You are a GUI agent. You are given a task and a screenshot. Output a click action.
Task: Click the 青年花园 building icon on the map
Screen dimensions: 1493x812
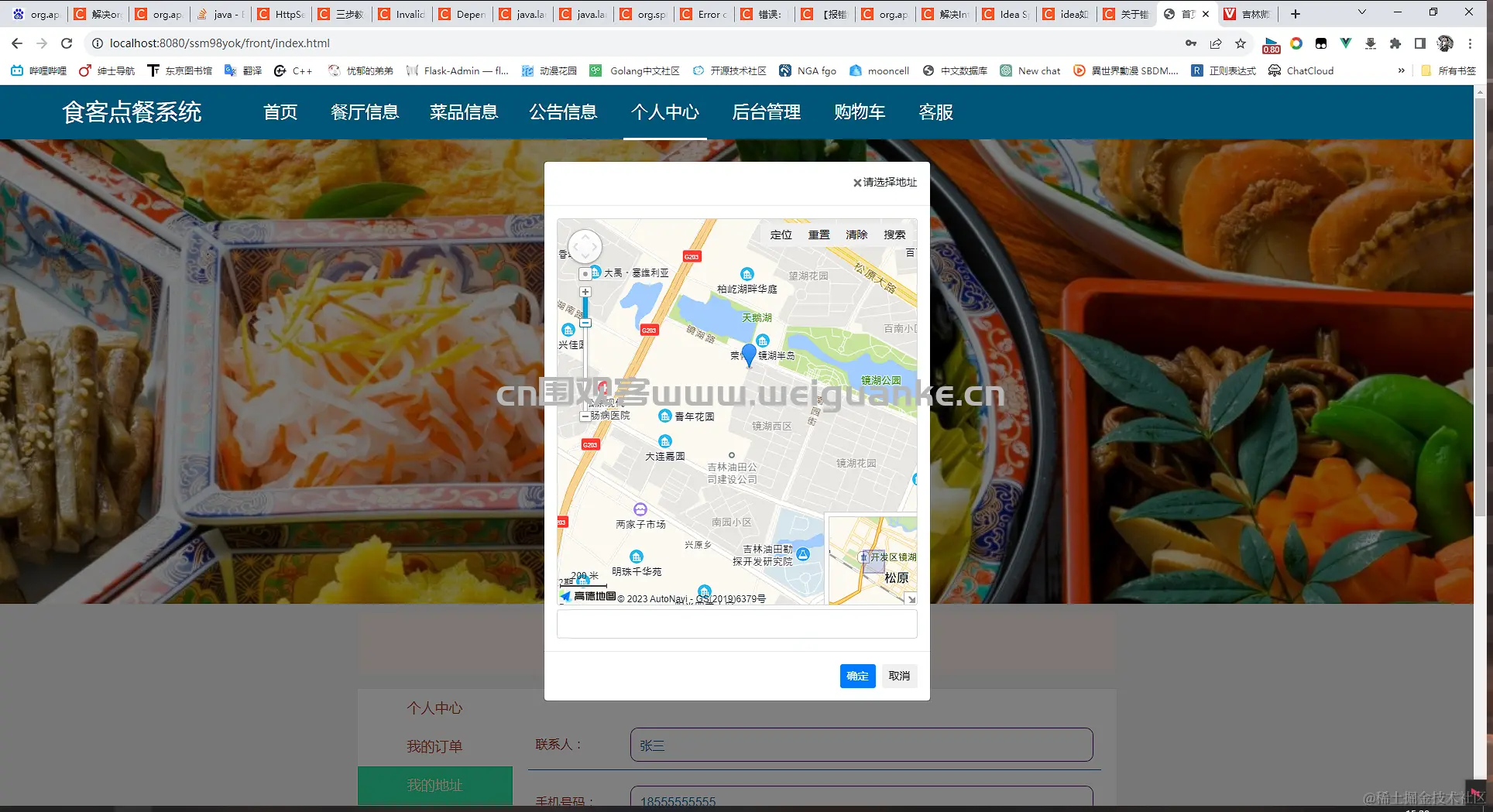tap(664, 416)
